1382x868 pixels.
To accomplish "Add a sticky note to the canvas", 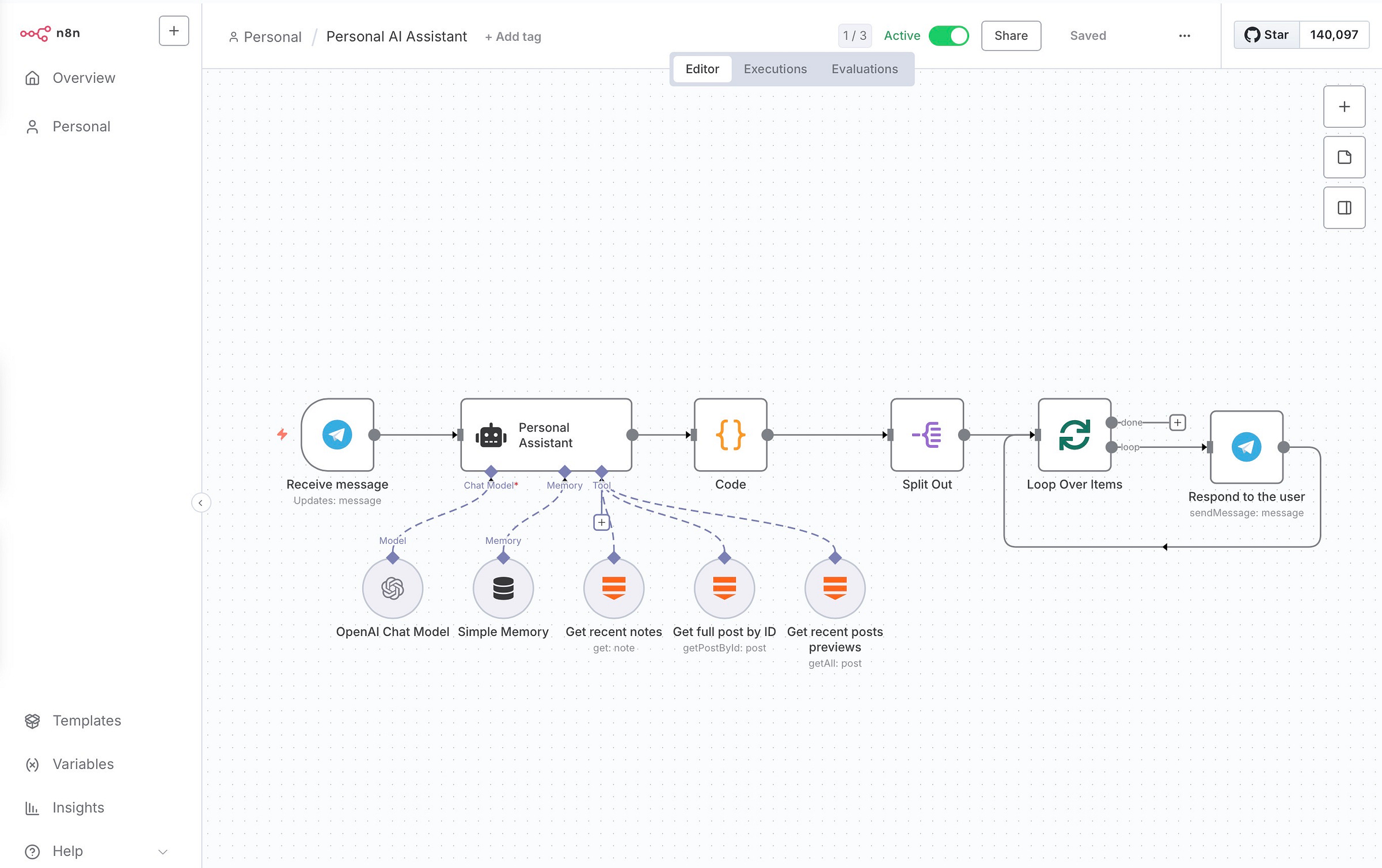I will [x=1344, y=157].
